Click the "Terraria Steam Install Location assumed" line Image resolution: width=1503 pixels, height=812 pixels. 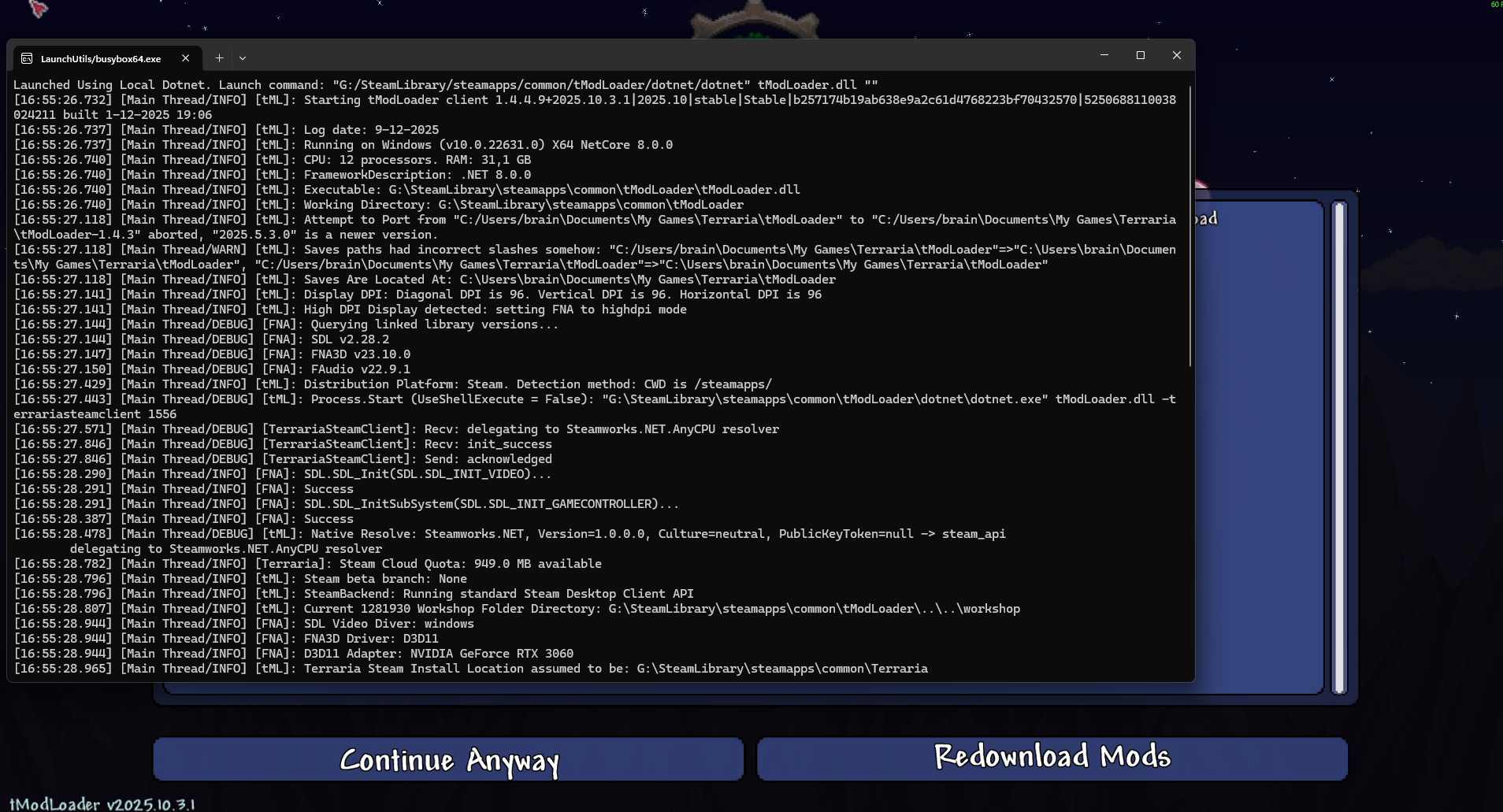point(471,669)
